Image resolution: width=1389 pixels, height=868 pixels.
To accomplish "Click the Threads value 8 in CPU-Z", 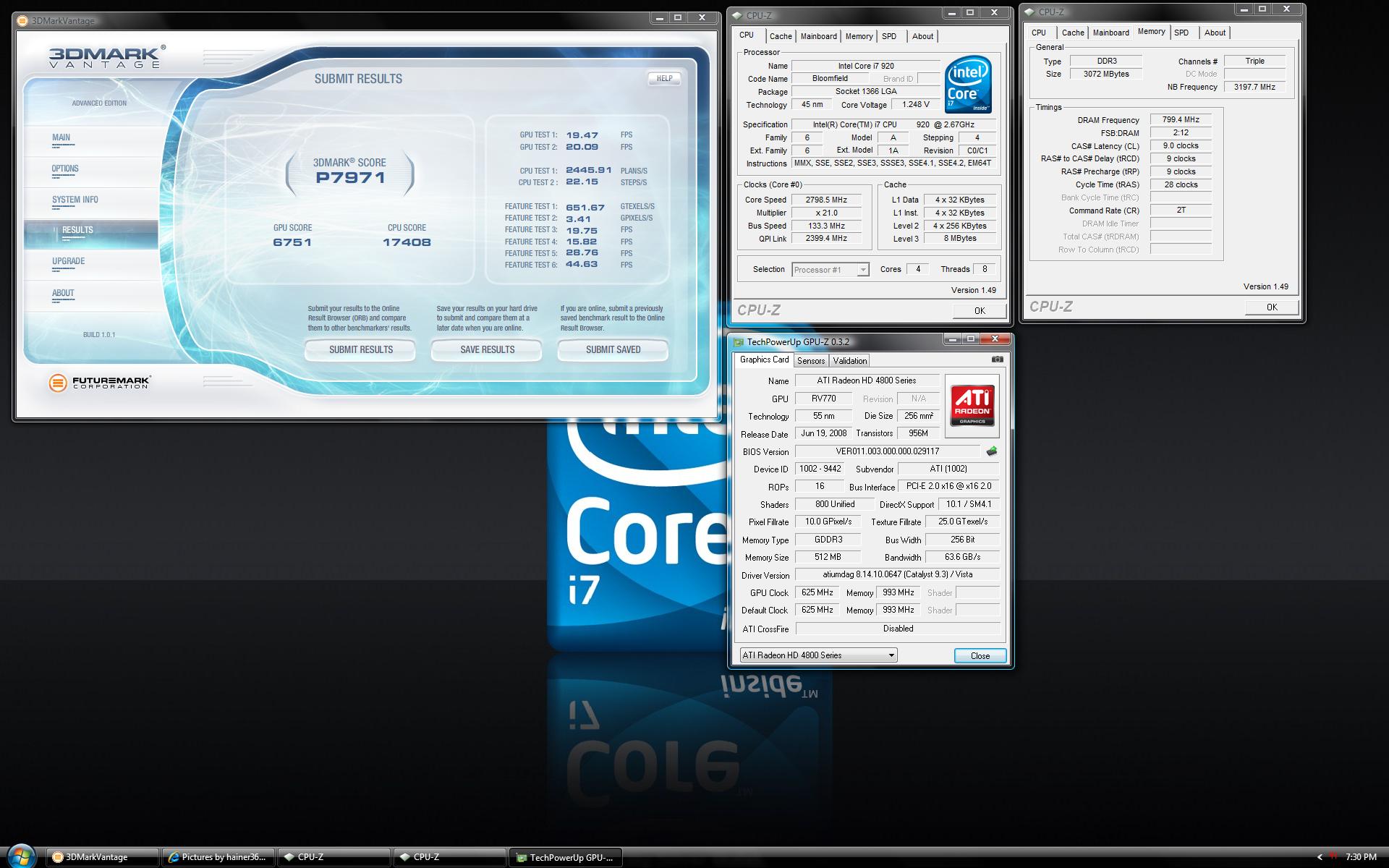I will pyautogui.click(x=984, y=269).
